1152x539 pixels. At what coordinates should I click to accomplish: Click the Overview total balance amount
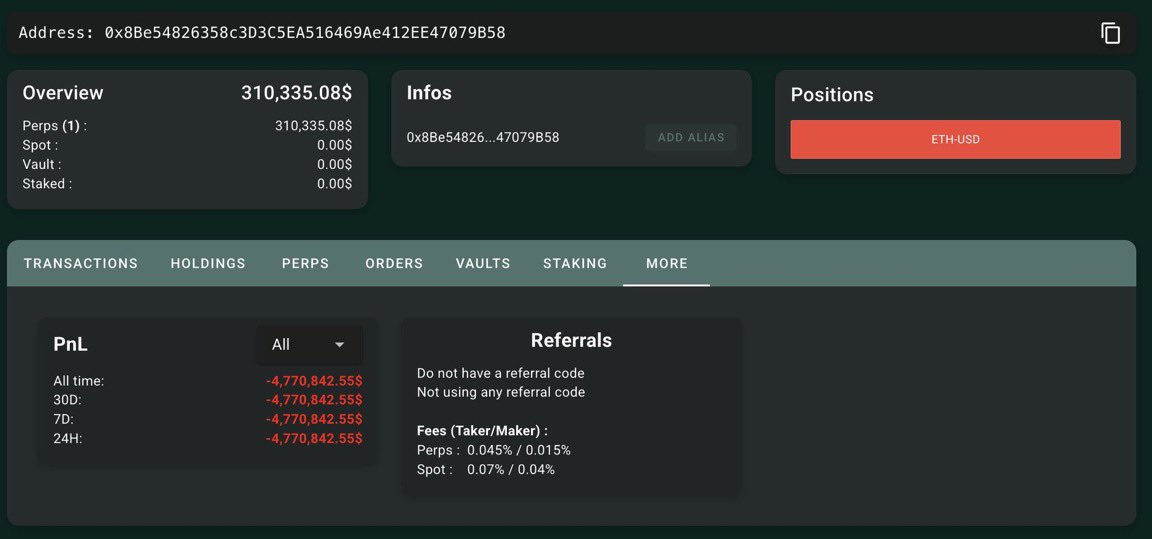pyautogui.click(x=296, y=93)
